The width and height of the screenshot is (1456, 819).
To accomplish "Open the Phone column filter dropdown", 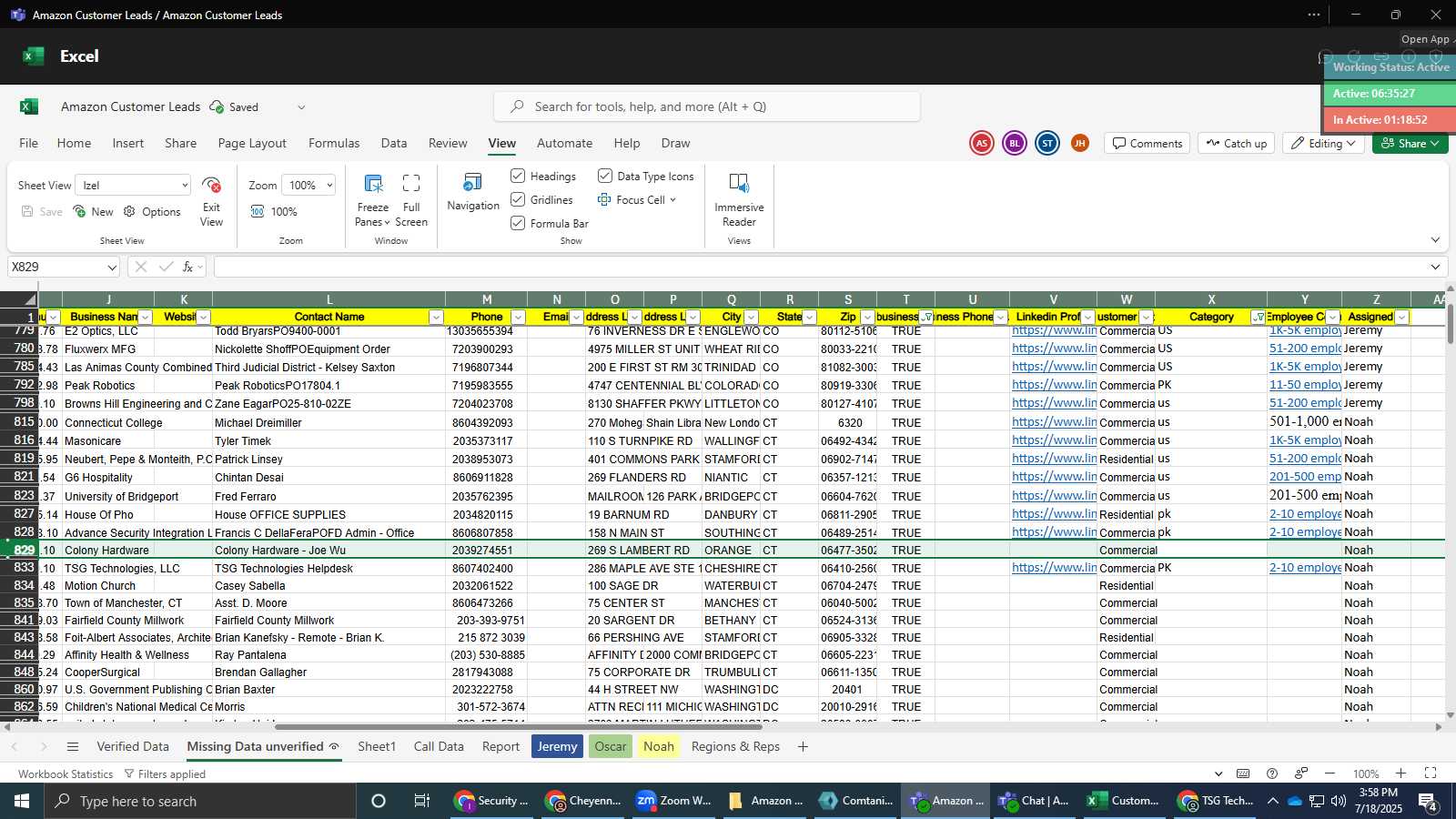I will click(x=518, y=317).
